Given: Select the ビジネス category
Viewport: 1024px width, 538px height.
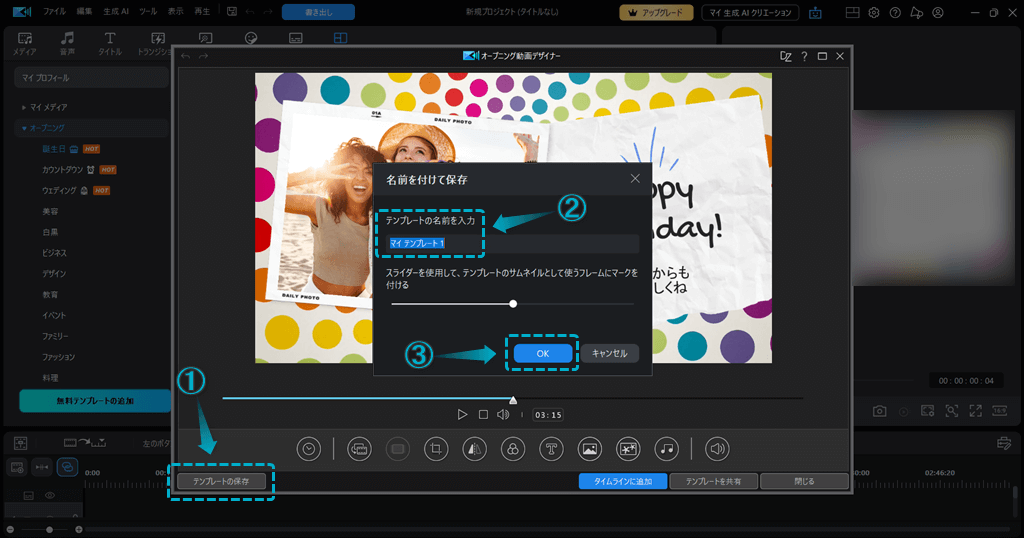Looking at the screenshot, I should click(54, 253).
